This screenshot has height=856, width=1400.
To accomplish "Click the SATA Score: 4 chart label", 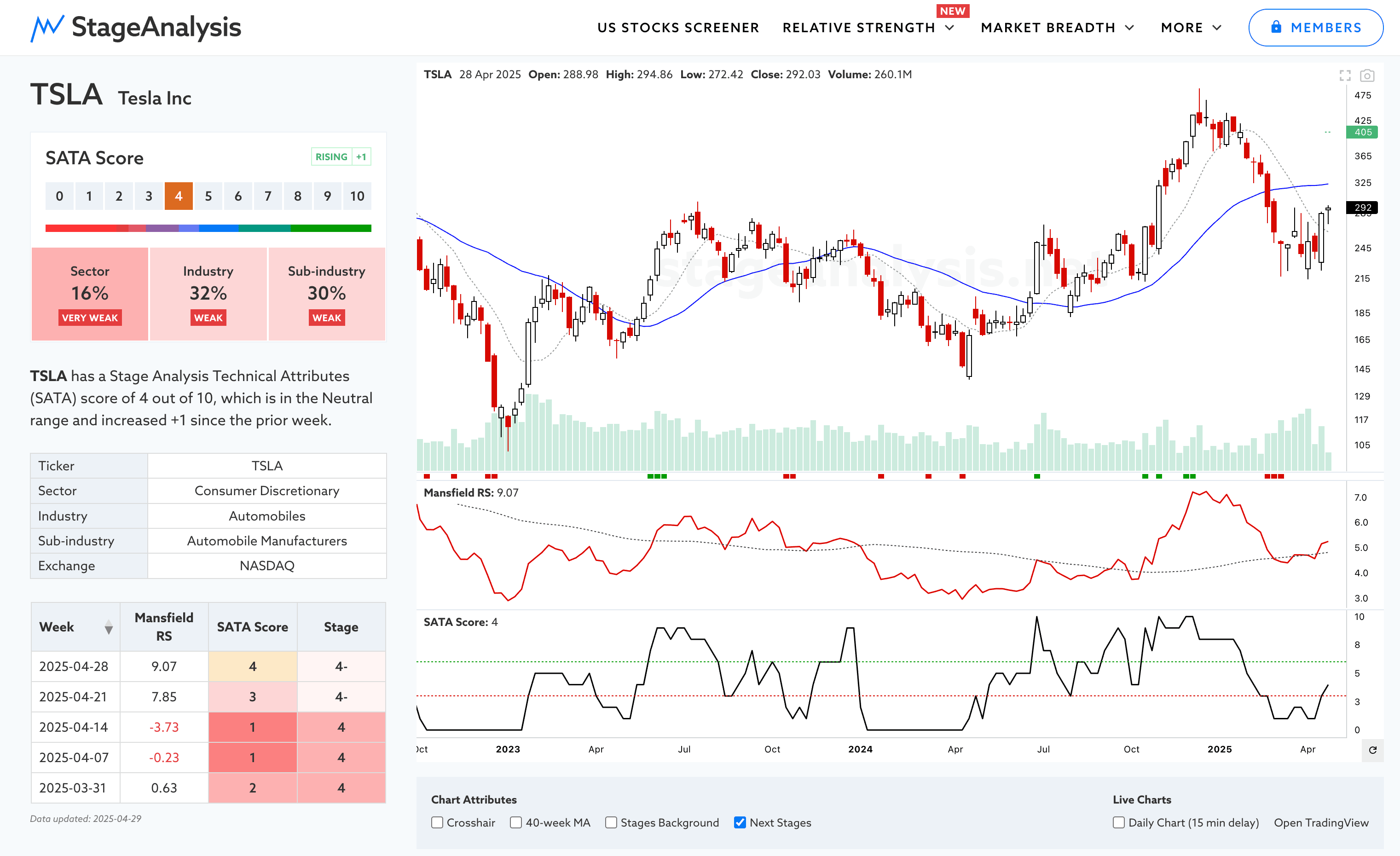I will pos(461,622).
